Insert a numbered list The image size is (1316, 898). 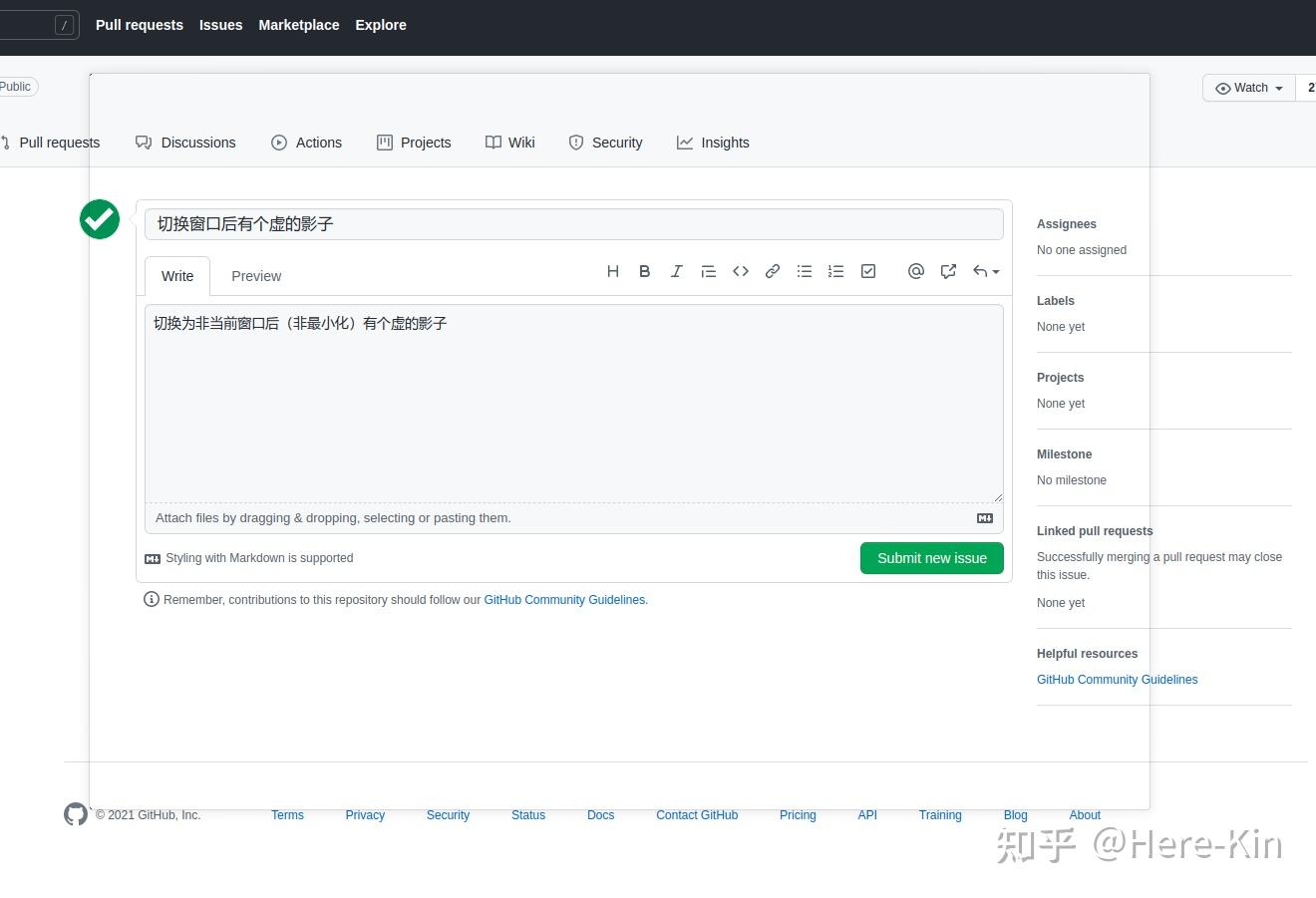pyautogui.click(x=836, y=270)
